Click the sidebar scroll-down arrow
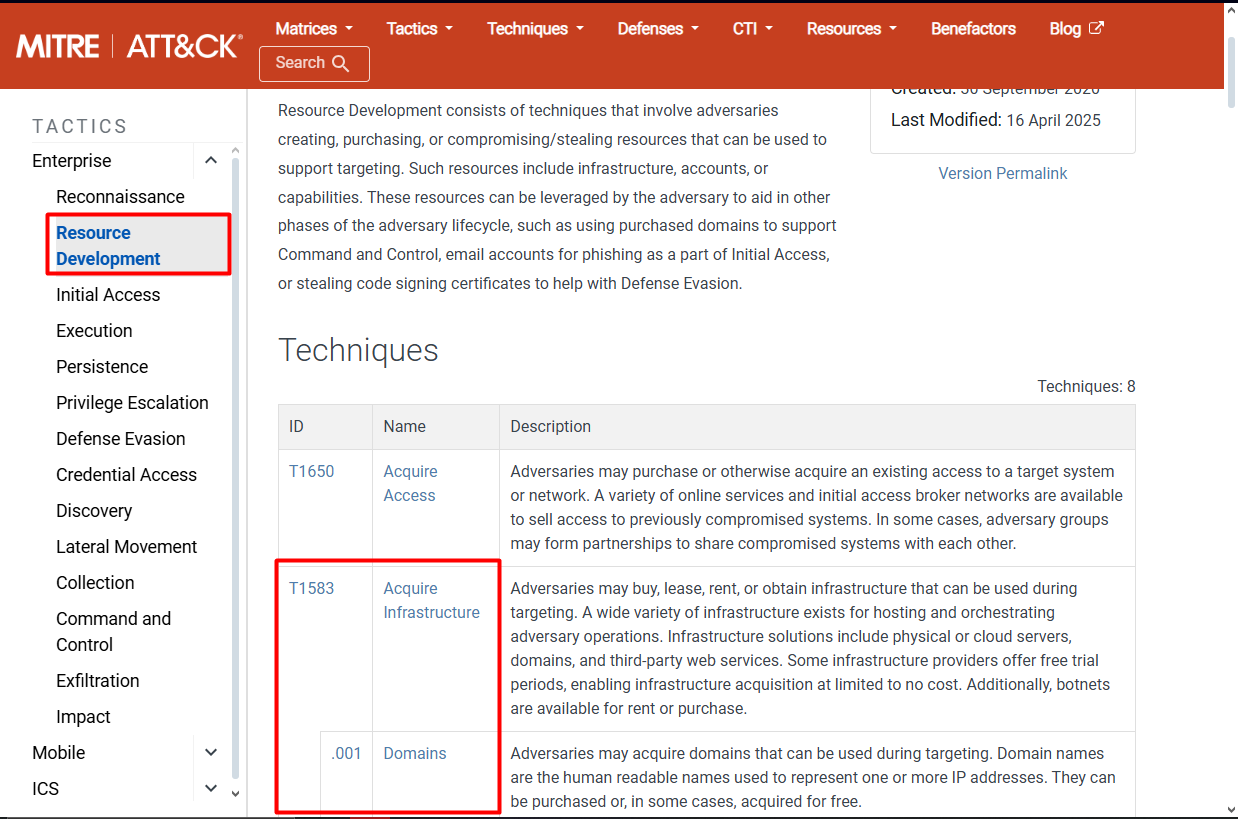 [236, 793]
